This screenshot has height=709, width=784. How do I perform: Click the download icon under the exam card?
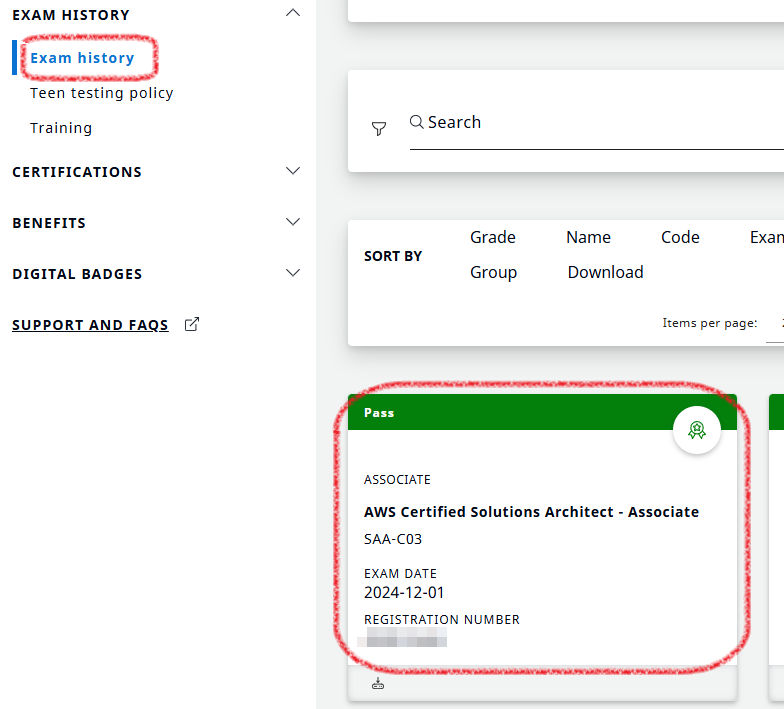click(378, 684)
